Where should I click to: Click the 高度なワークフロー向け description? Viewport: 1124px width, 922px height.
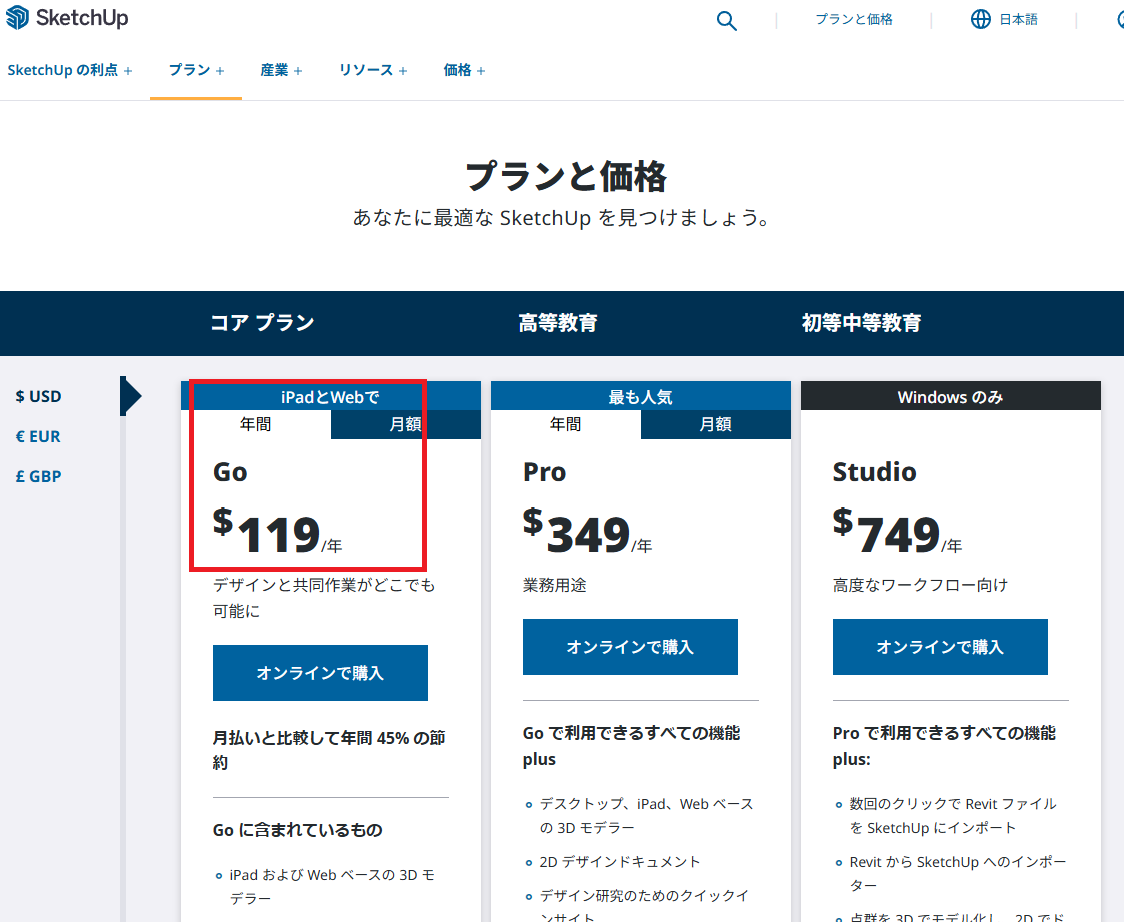pyautogui.click(x=920, y=585)
